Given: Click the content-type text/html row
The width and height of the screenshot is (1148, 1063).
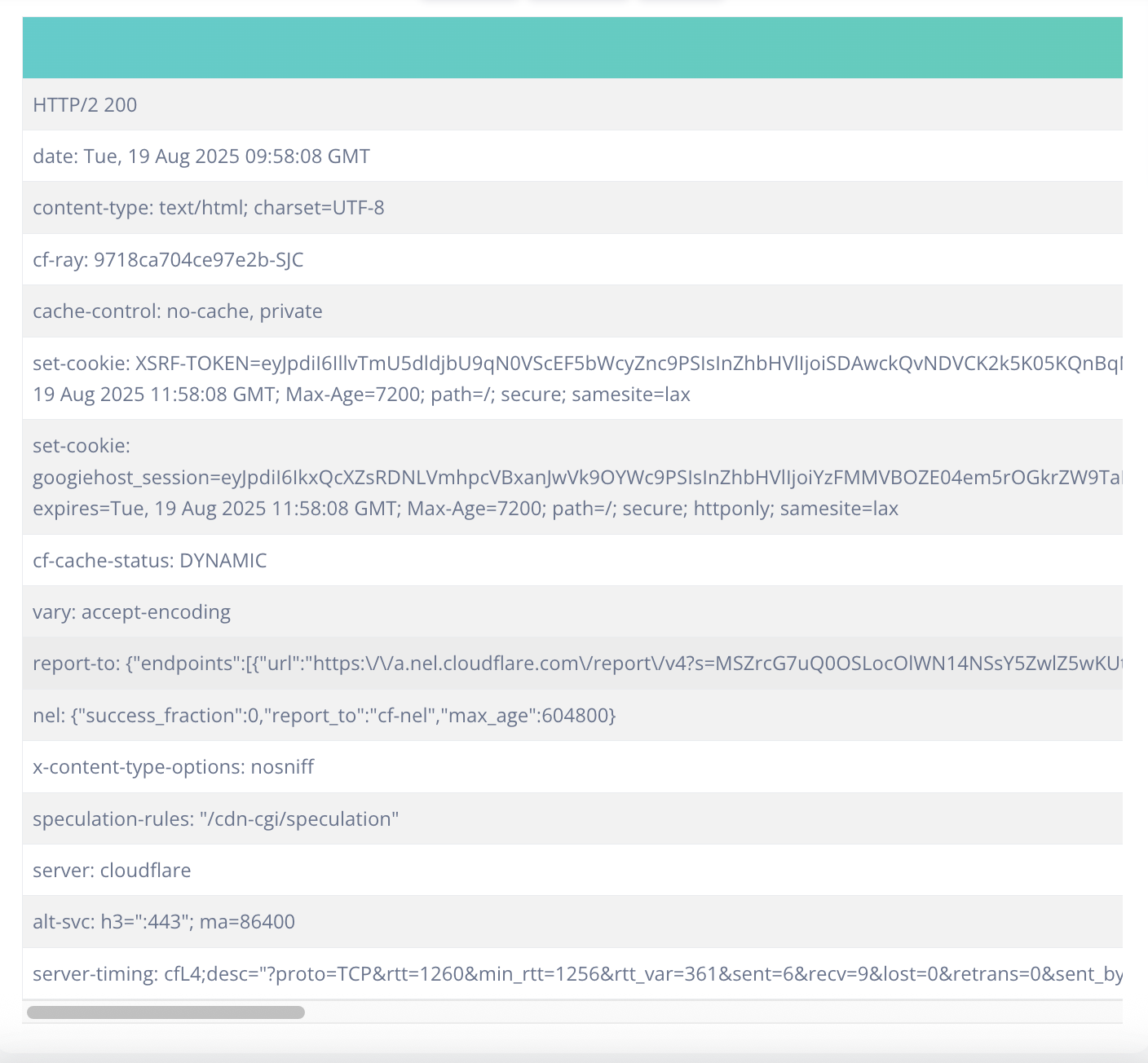Looking at the screenshot, I should pyautogui.click(x=209, y=208).
